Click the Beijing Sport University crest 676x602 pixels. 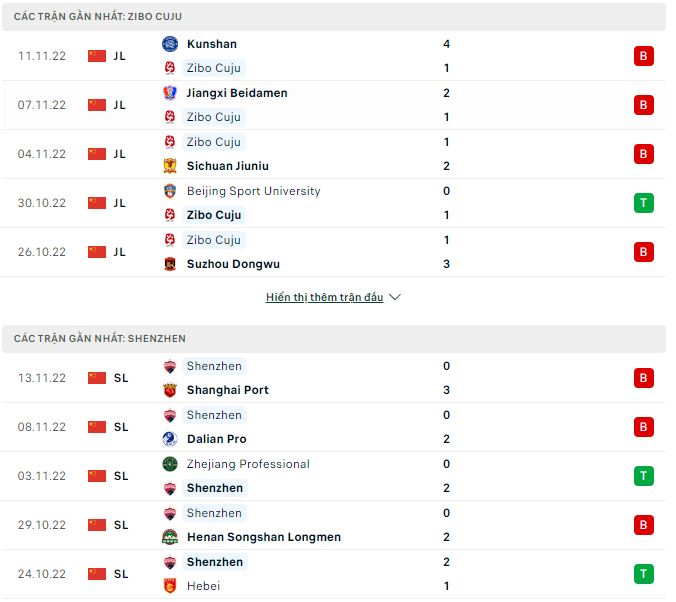[169, 191]
